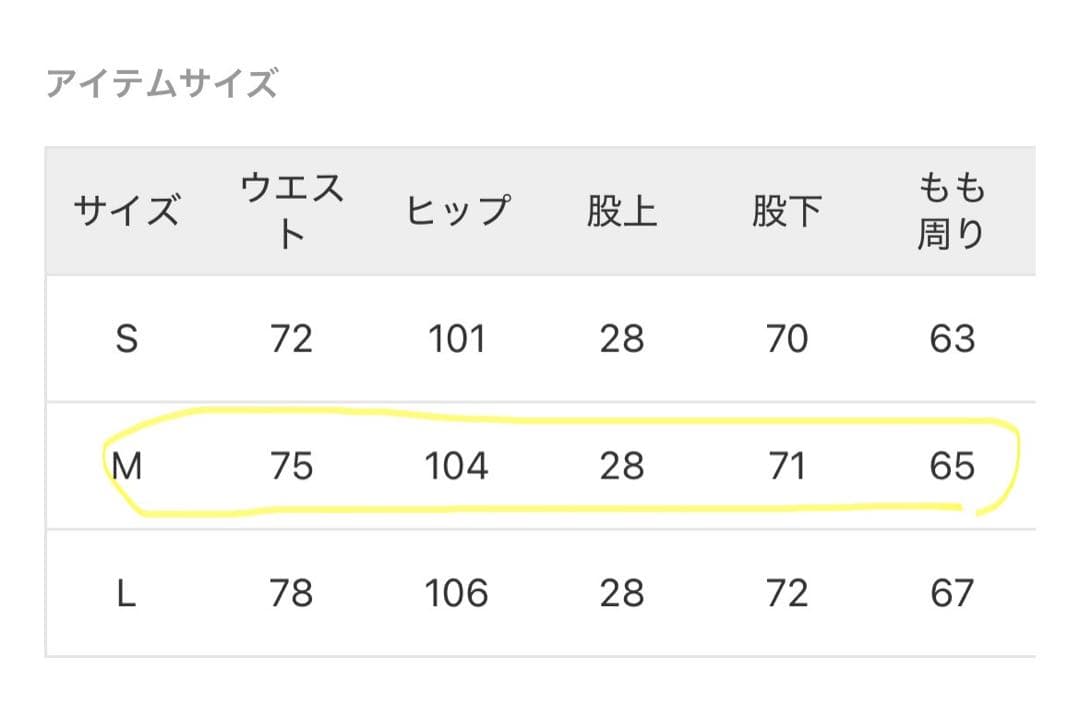Click the アイテムサイズ heading
The image size is (1080, 719).
pyautogui.click(x=161, y=84)
